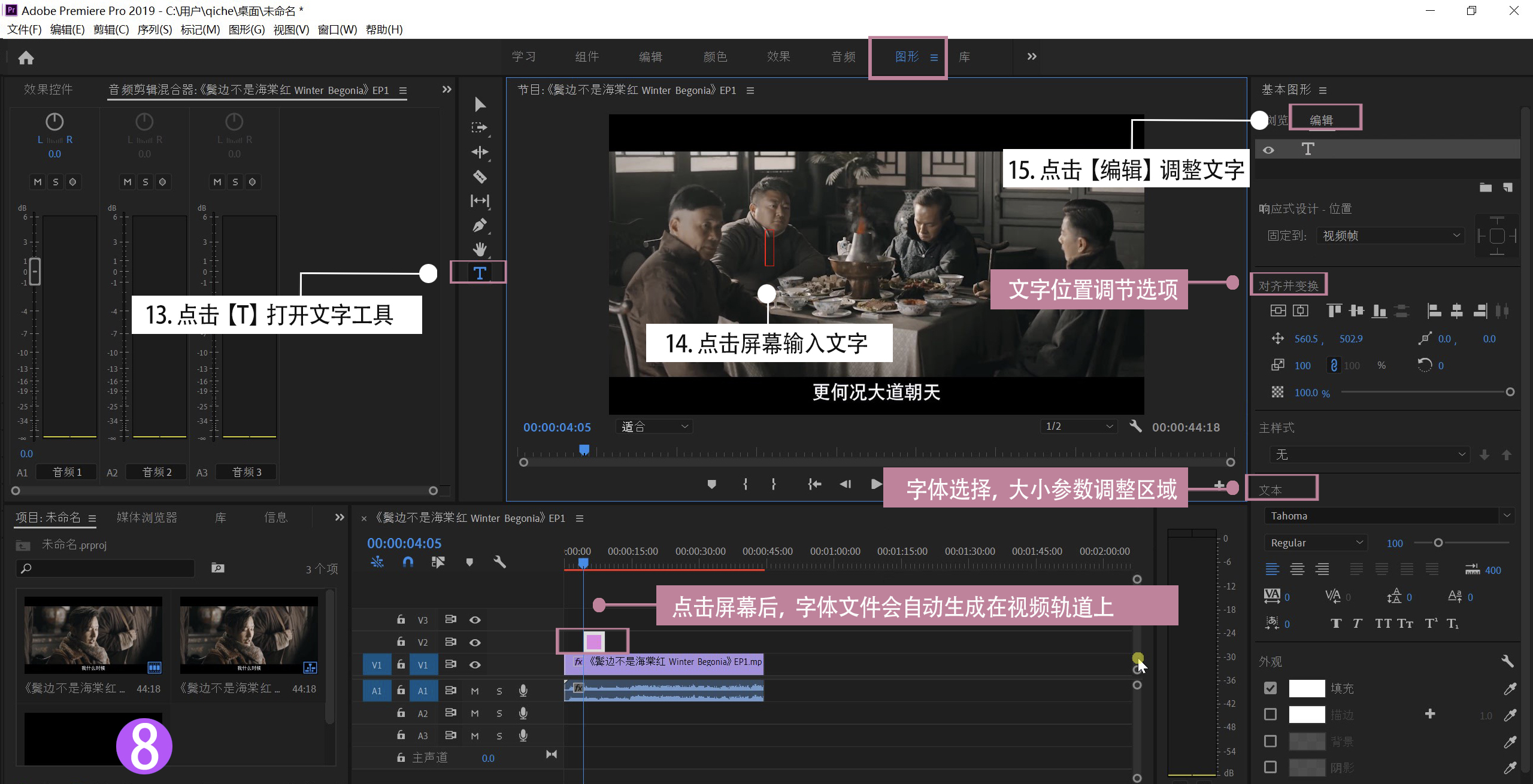Open the master style 无 dropdown
The image size is (1533, 784).
pos(1370,454)
